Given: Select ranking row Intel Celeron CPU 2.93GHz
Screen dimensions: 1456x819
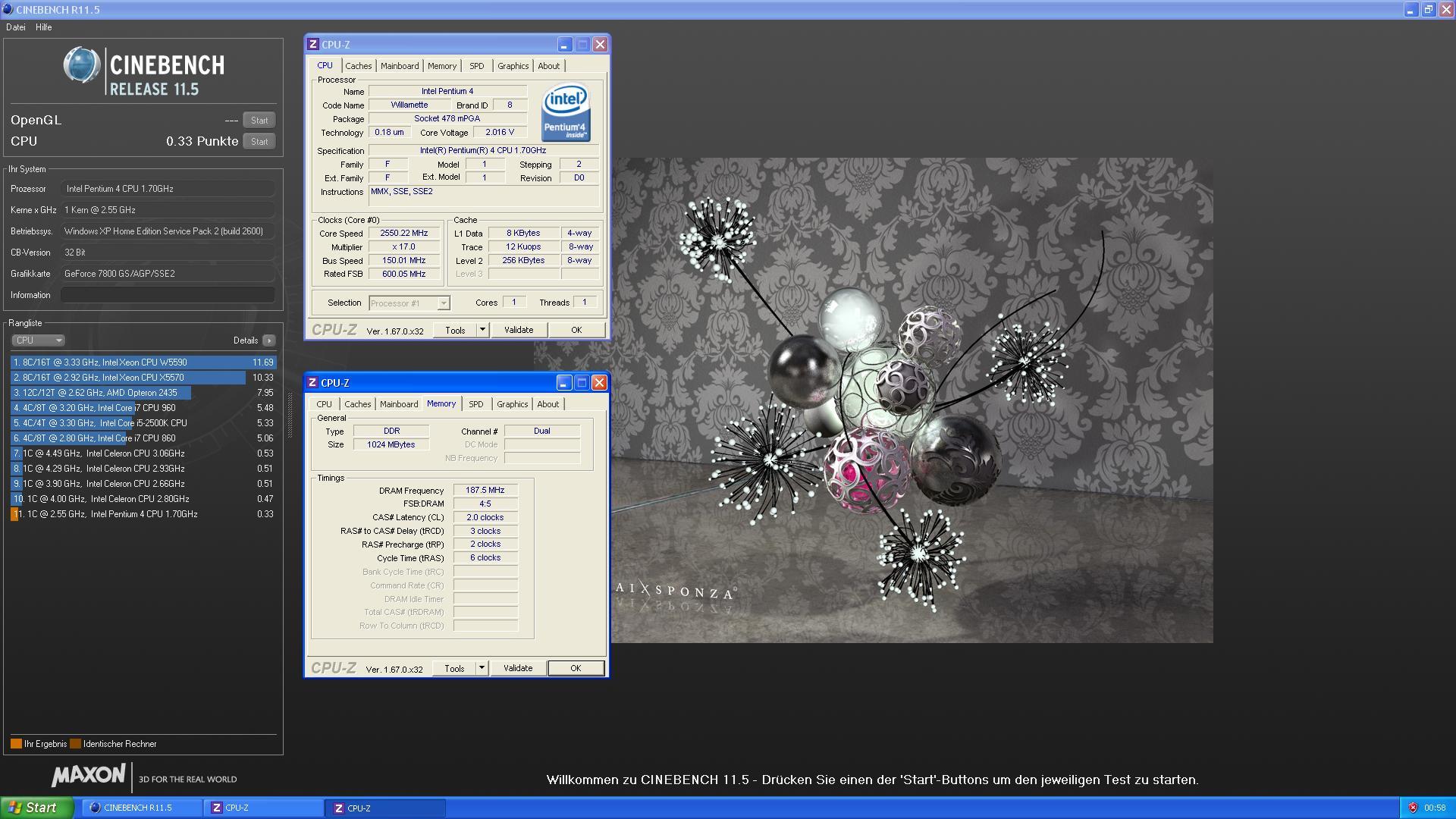Looking at the screenshot, I should click(143, 469).
